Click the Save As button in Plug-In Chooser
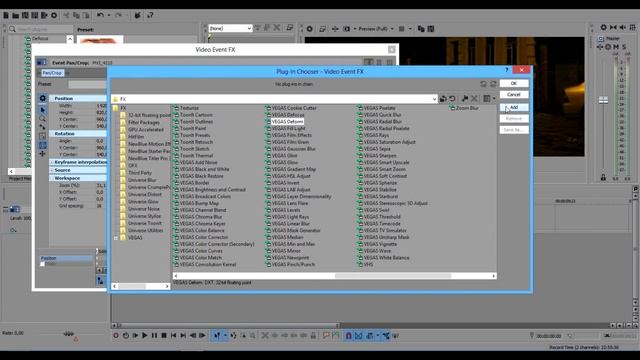The image size is (640, 360). 513,130
